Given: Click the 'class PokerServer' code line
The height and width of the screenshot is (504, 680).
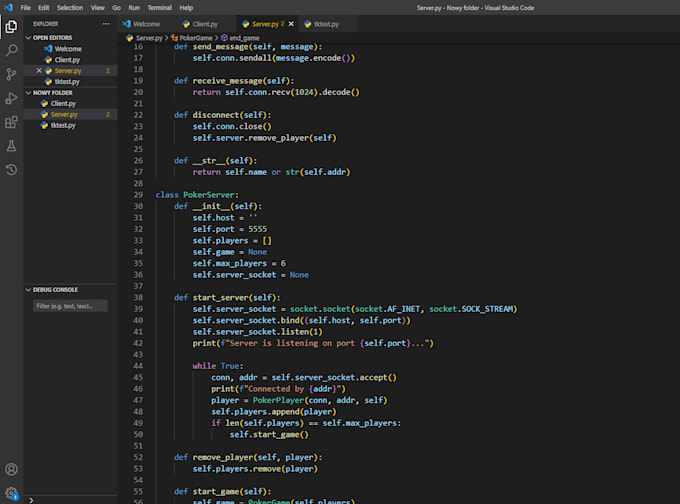Looking at the screenshot, I should (x=197, y=195).
